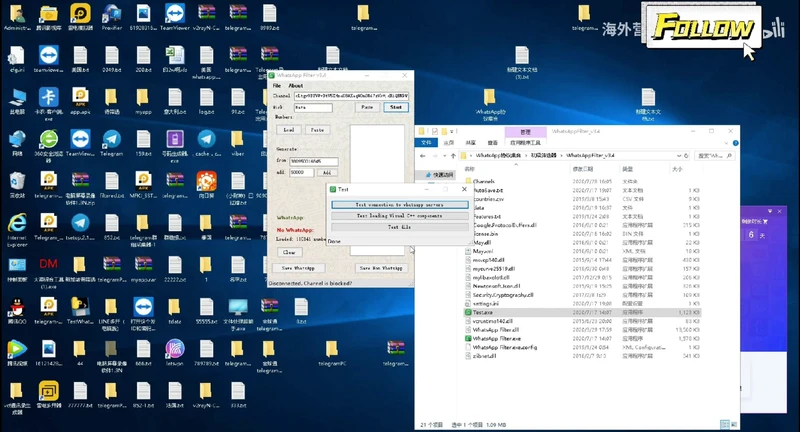Click the 'Test dlls' button in Test dialog
The width and height of the screenshot is (800, 432).
[x=399, y=227]
